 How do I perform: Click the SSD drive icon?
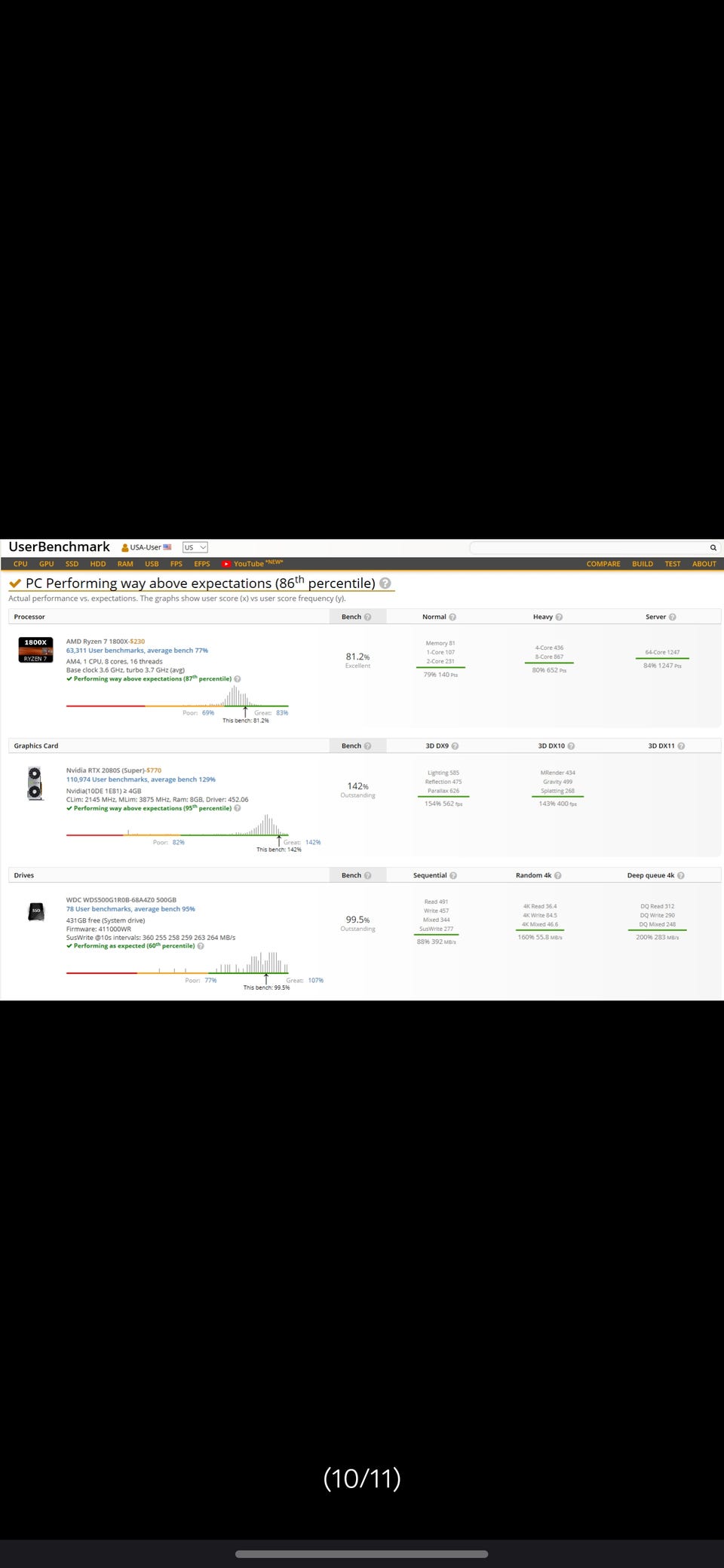35,911
